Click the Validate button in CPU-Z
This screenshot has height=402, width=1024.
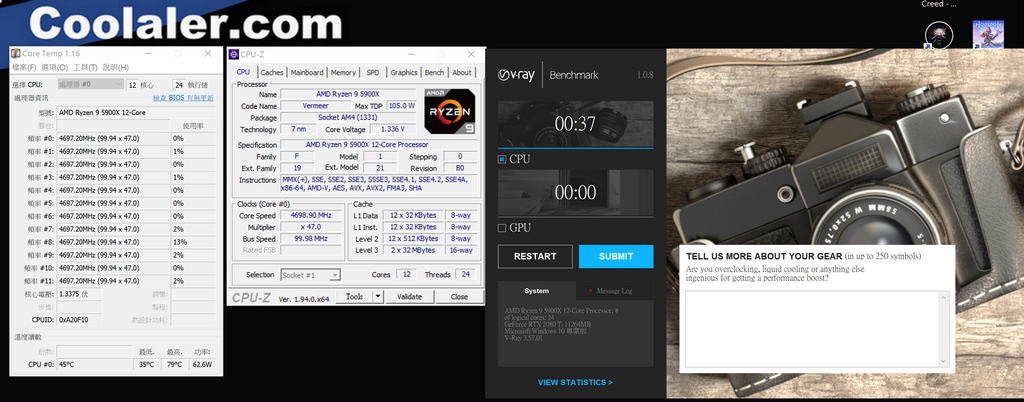tap(409, 296)
